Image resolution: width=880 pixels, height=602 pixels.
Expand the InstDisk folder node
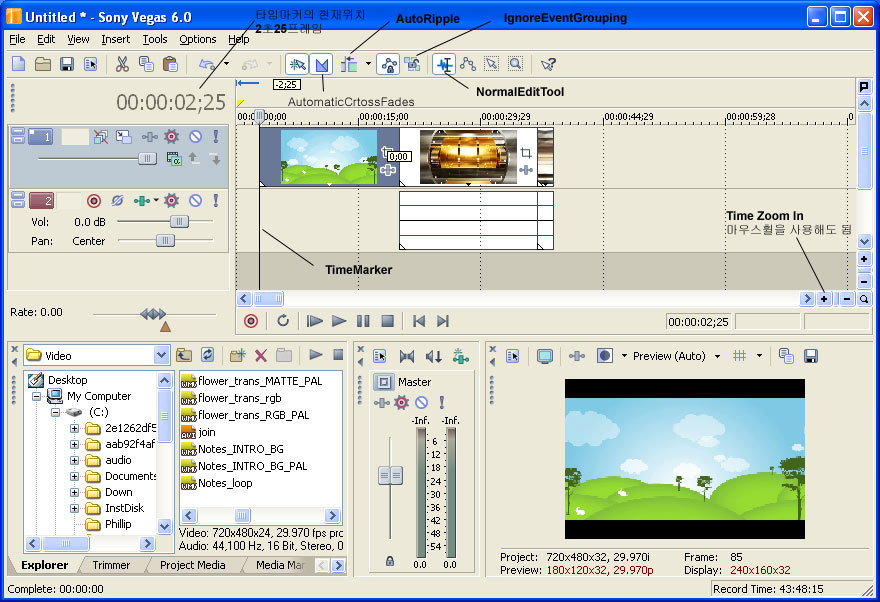[x=74, y=508]
